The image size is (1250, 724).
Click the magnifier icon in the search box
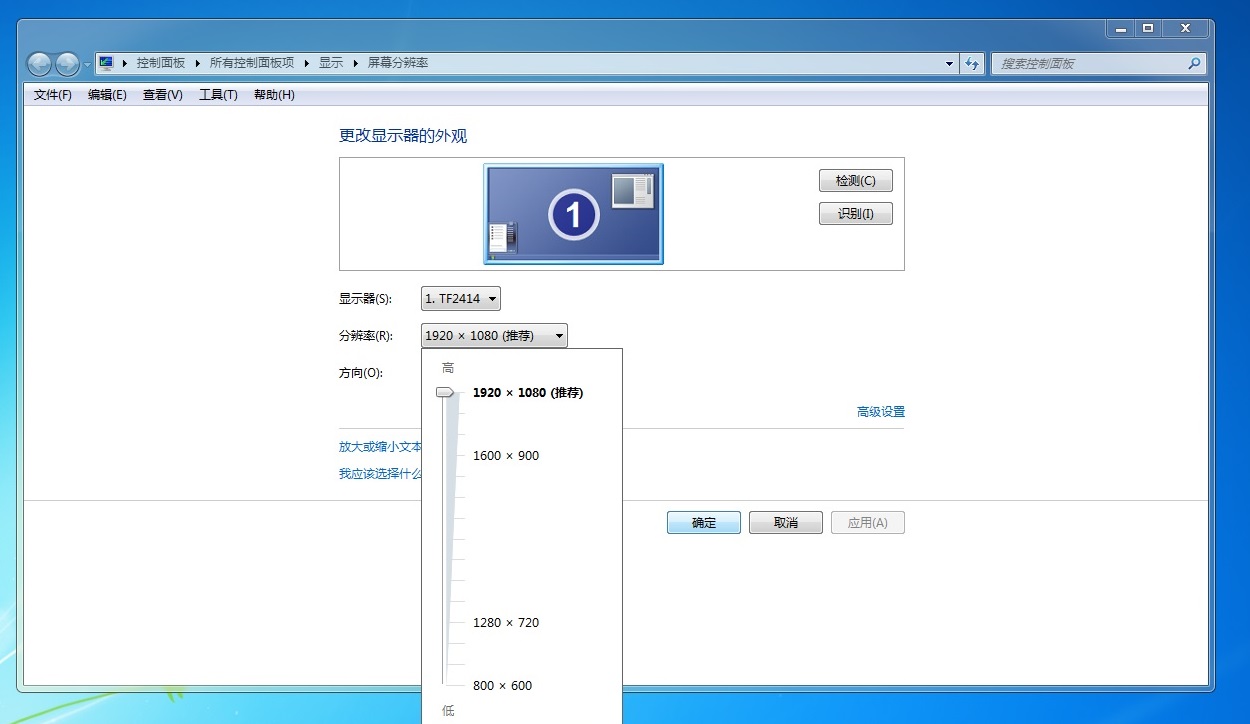pos(1194,63)
